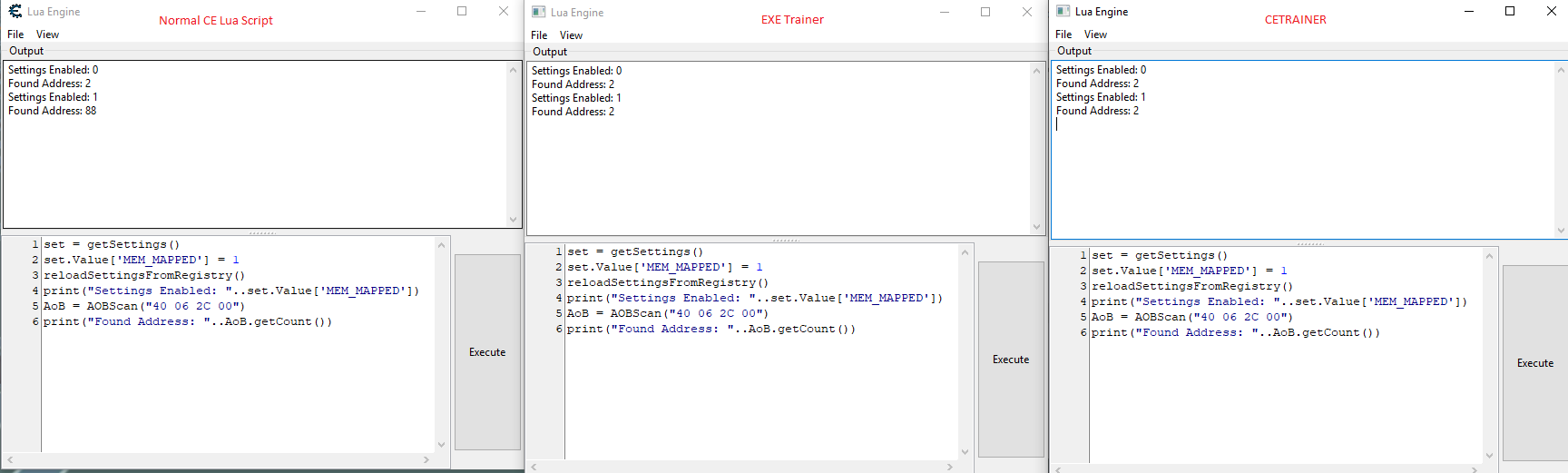Maximize the EXE Trainer Lua Engine window

click(985, 12)
